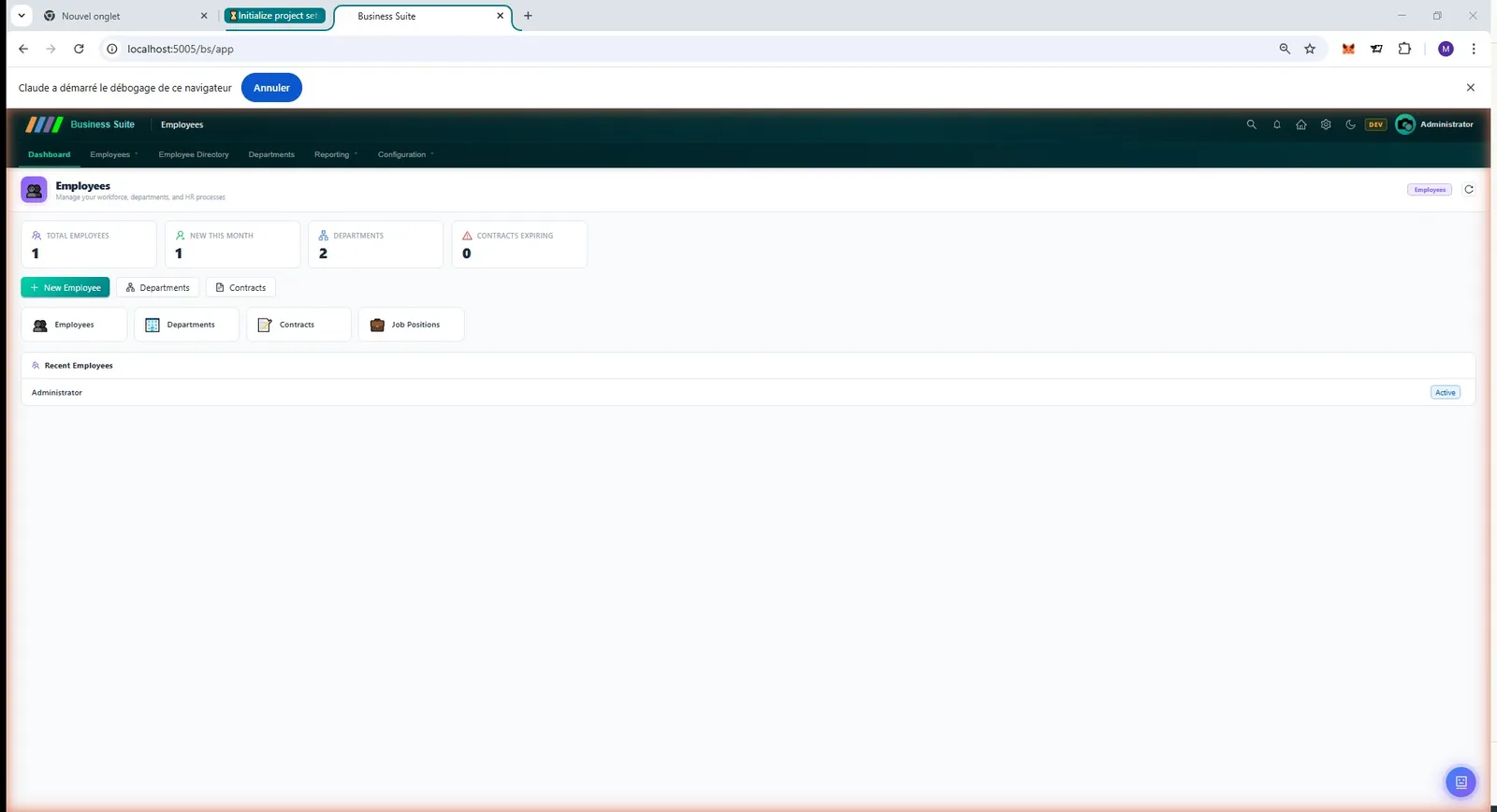This screenshot has height=812, width=1497.
Task: Open the Total Employees stat card
Action: [89, 244]
